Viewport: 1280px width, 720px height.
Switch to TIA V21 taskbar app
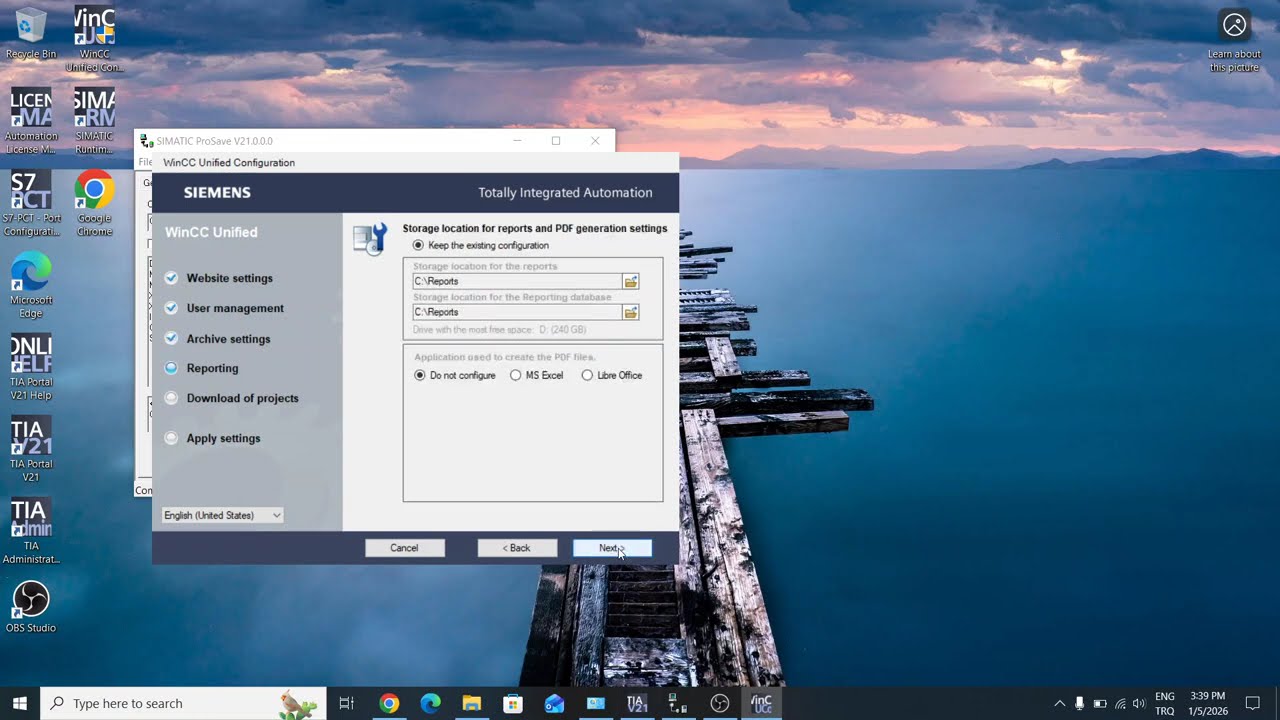637,703
